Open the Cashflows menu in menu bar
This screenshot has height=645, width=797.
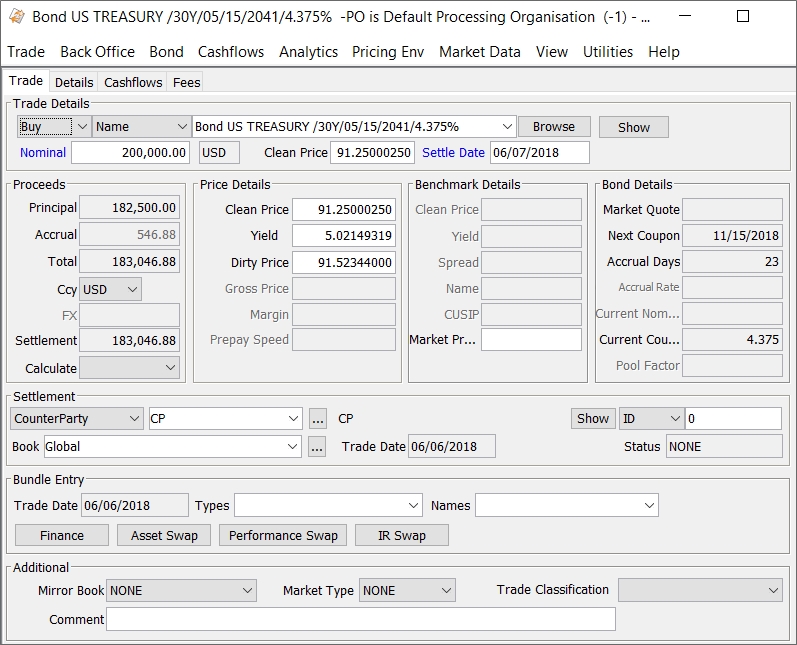click(x=231, y=52)
